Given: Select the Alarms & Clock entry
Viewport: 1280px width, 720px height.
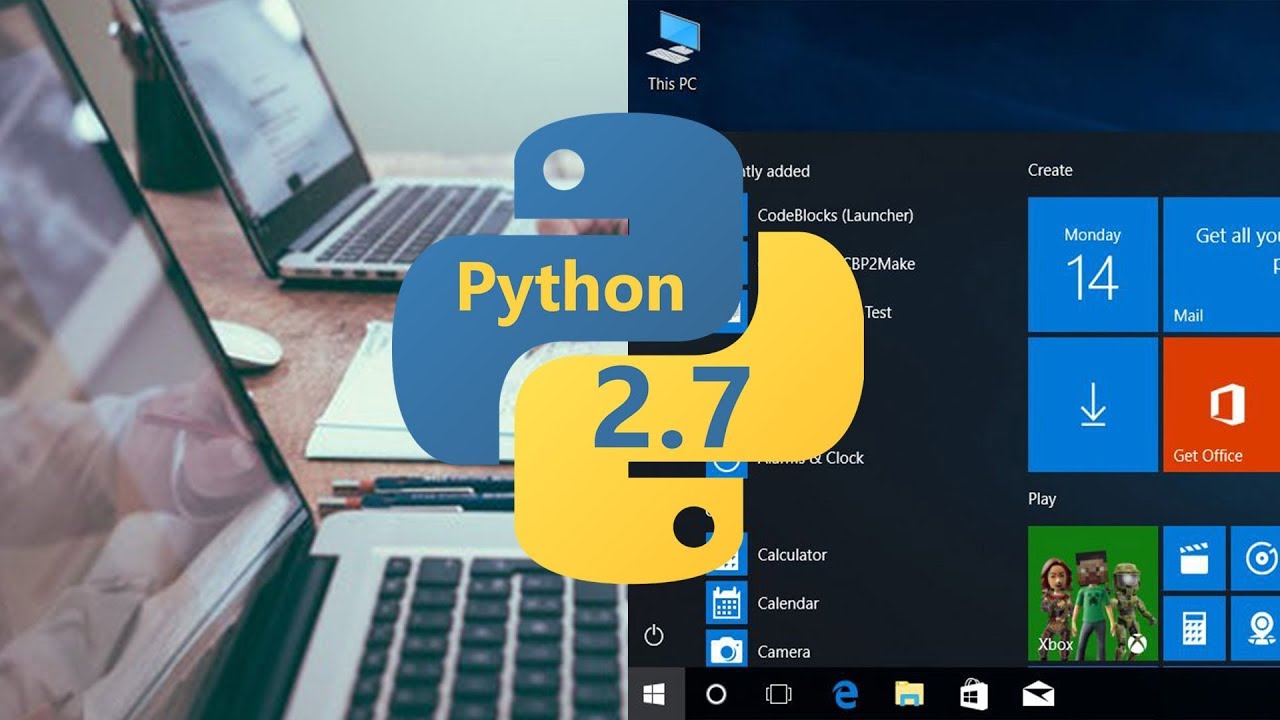Looking at the screenshot, I should pos(812,458).
